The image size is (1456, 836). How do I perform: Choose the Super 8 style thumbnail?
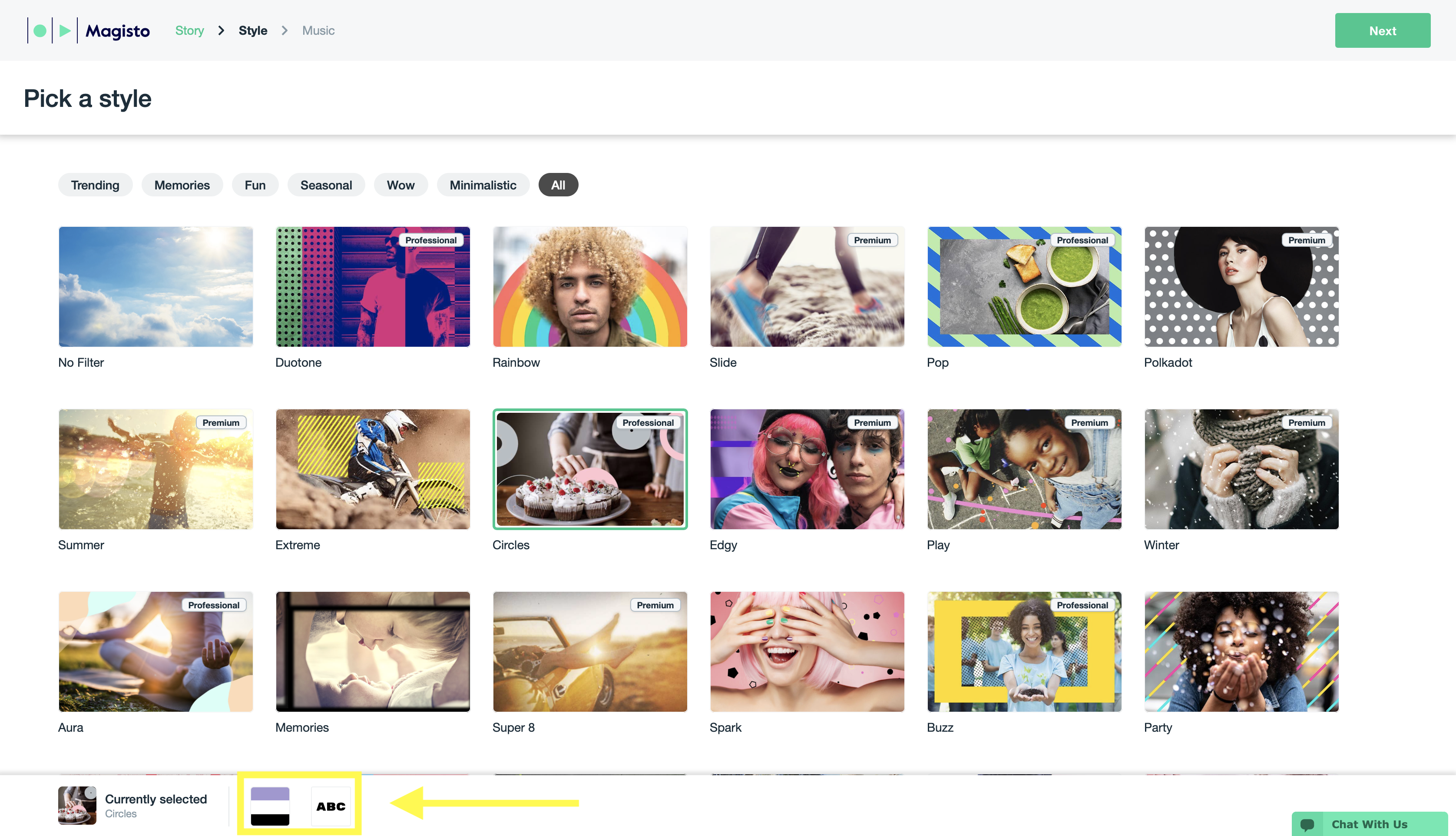590,652
